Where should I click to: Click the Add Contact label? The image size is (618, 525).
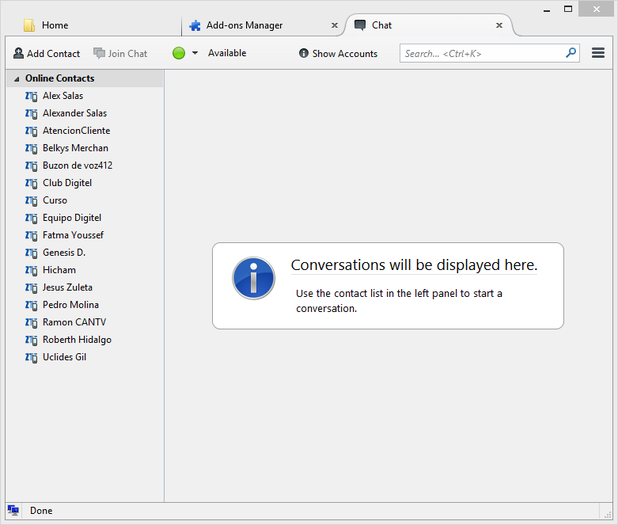coord(53,54)
